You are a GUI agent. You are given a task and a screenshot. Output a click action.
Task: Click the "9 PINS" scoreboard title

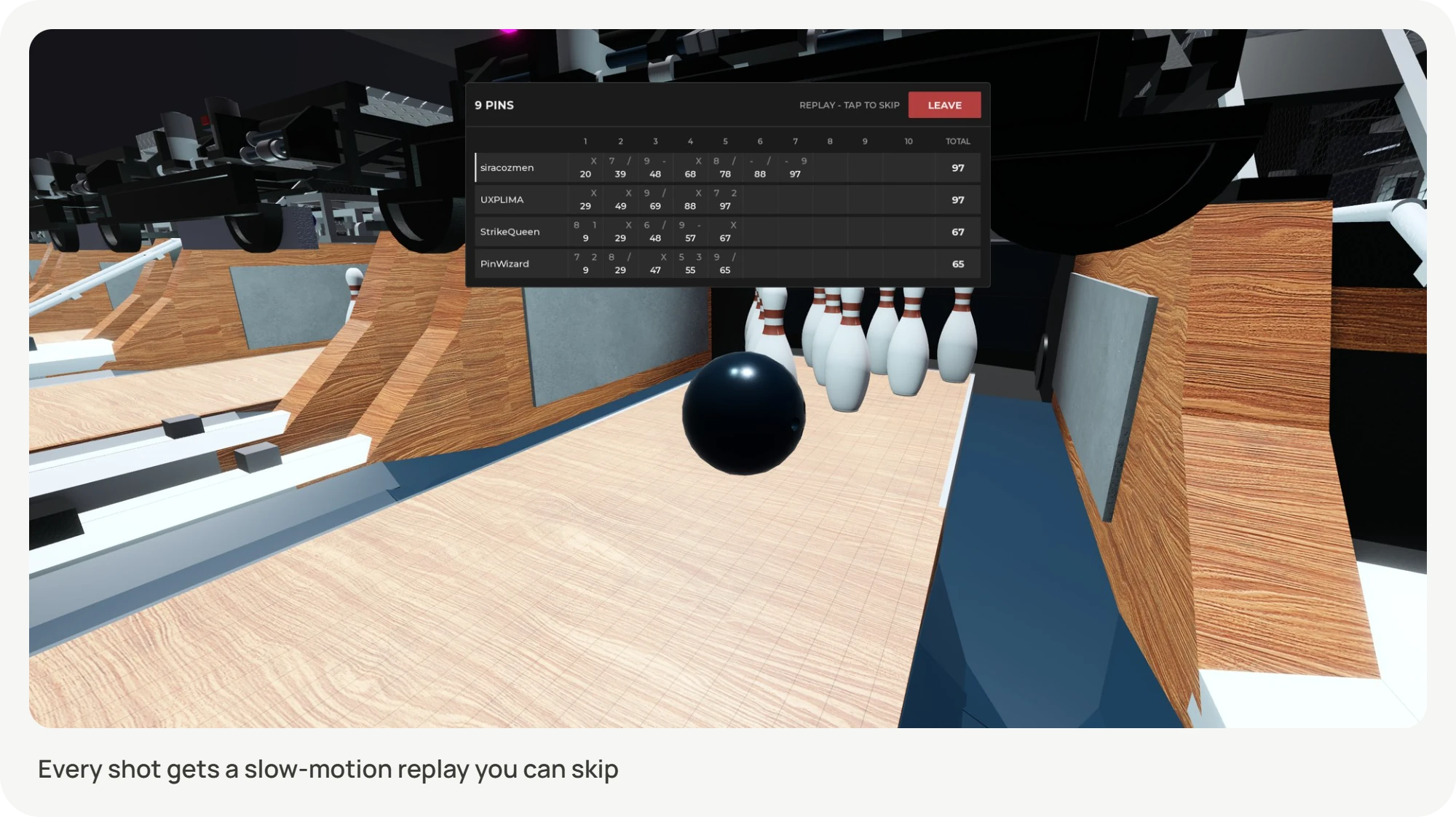[x=494, y=105]
